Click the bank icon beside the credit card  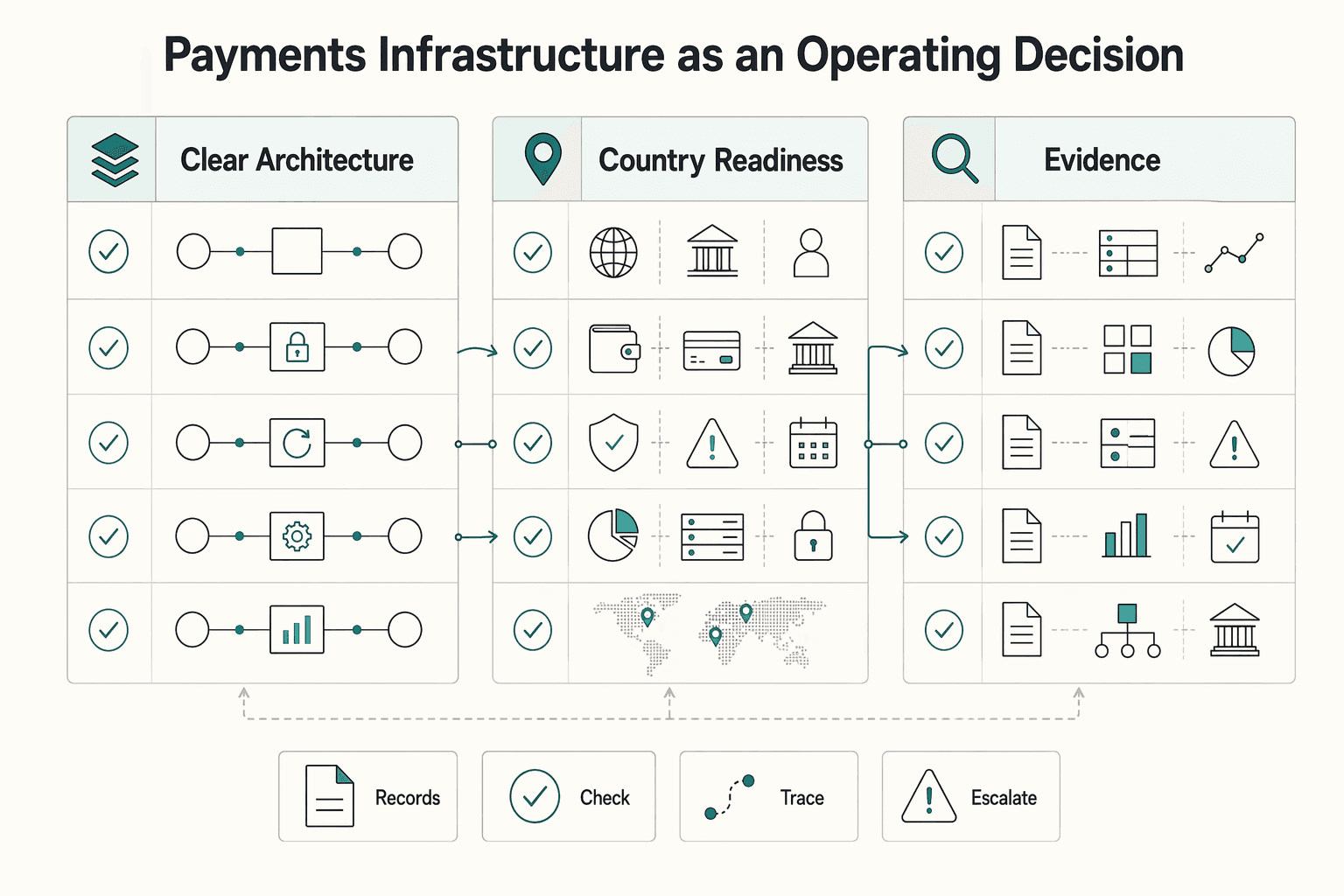(813, 347)
